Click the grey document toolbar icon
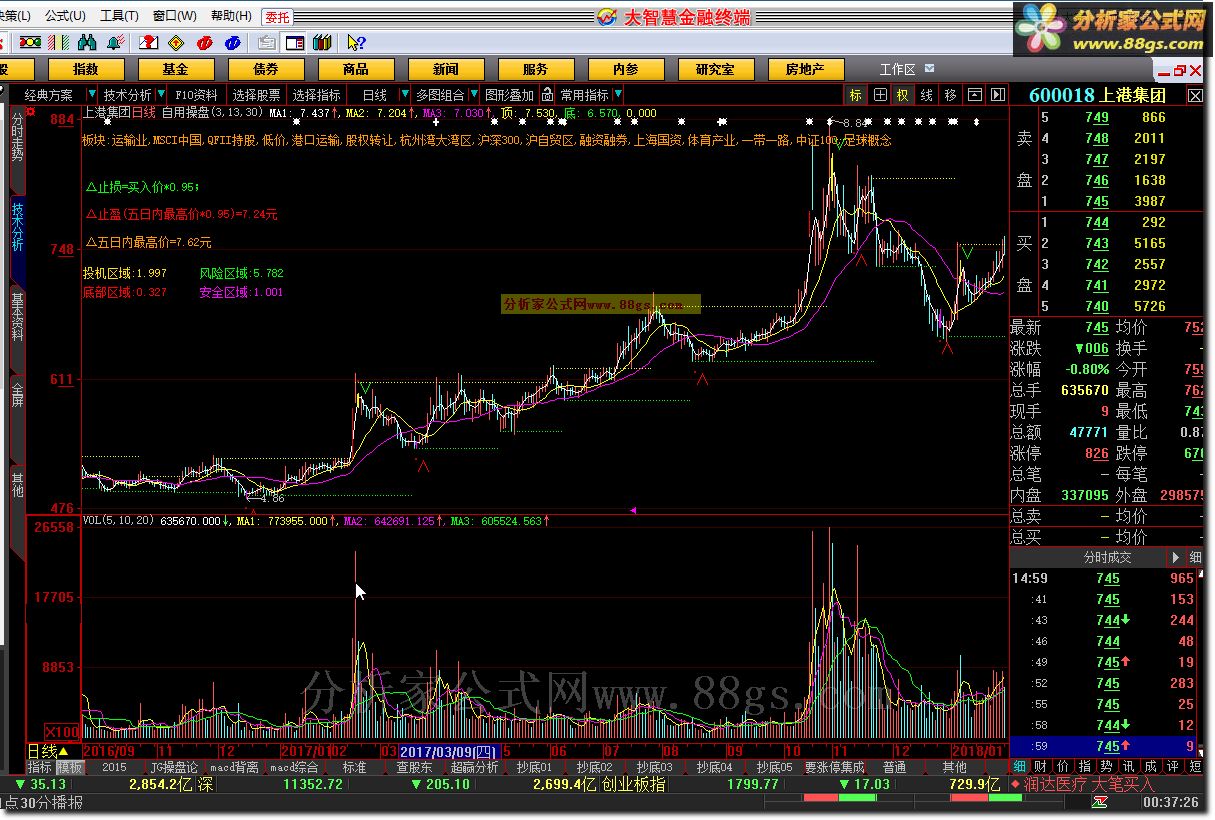 [267, 42]
